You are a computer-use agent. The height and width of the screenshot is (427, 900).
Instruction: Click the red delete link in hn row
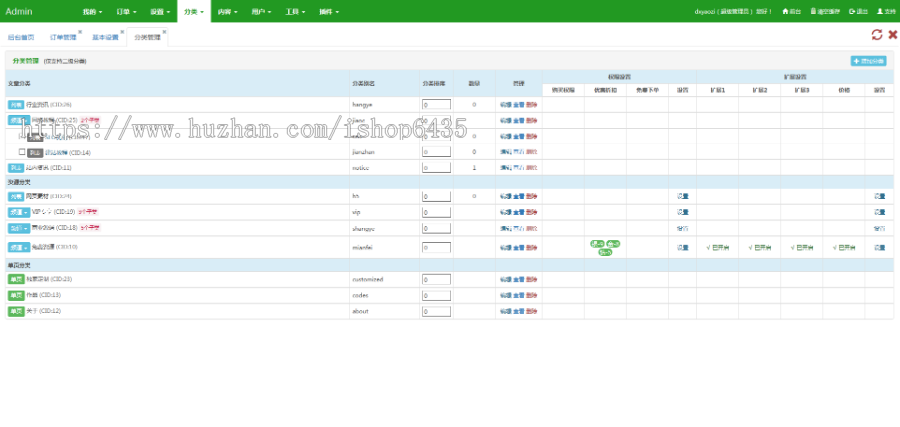[532, 196]
